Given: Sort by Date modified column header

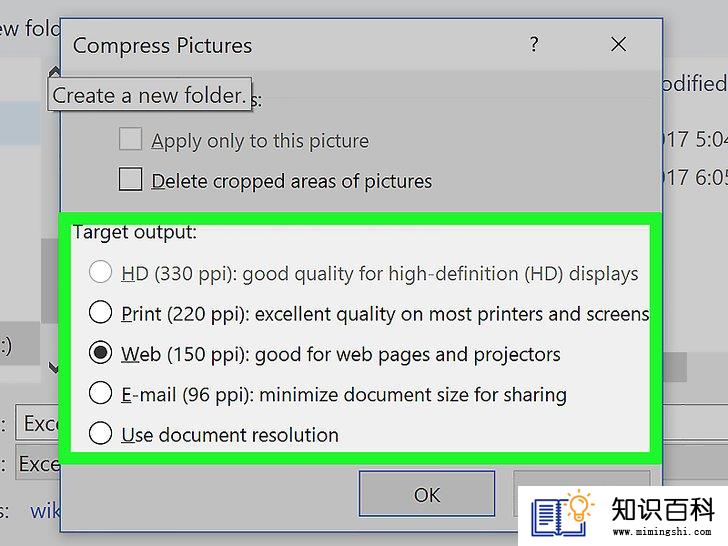Looking at the screenshot, I should 695,84.
